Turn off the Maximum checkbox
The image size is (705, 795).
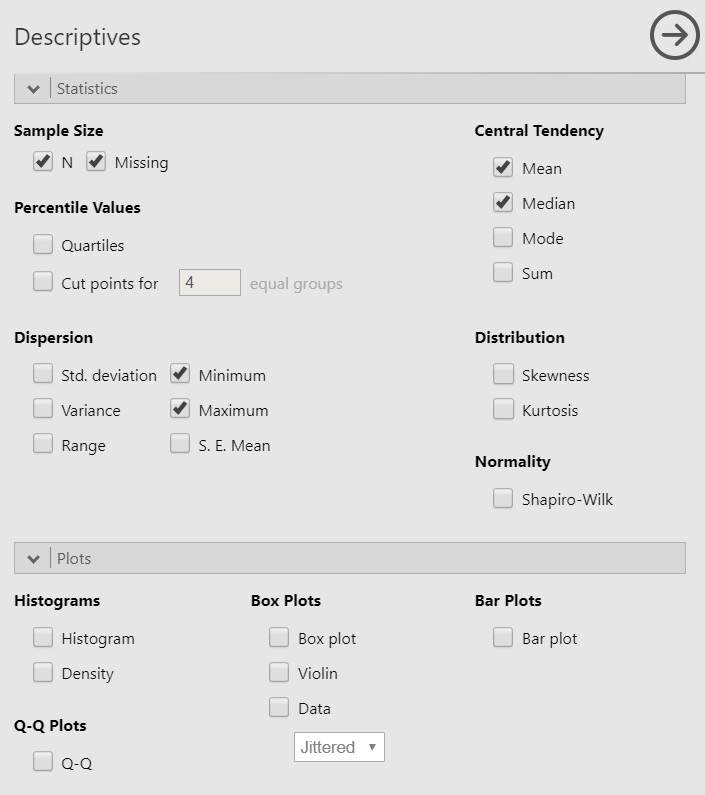[180, 409]
